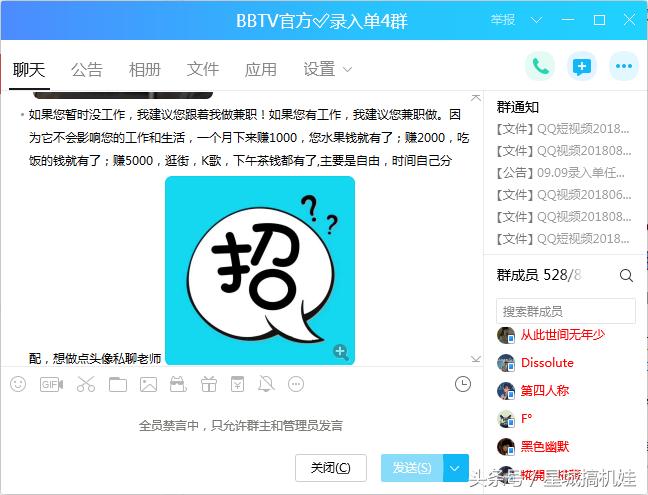Click the avatar of 从此世间无年少

506,335
